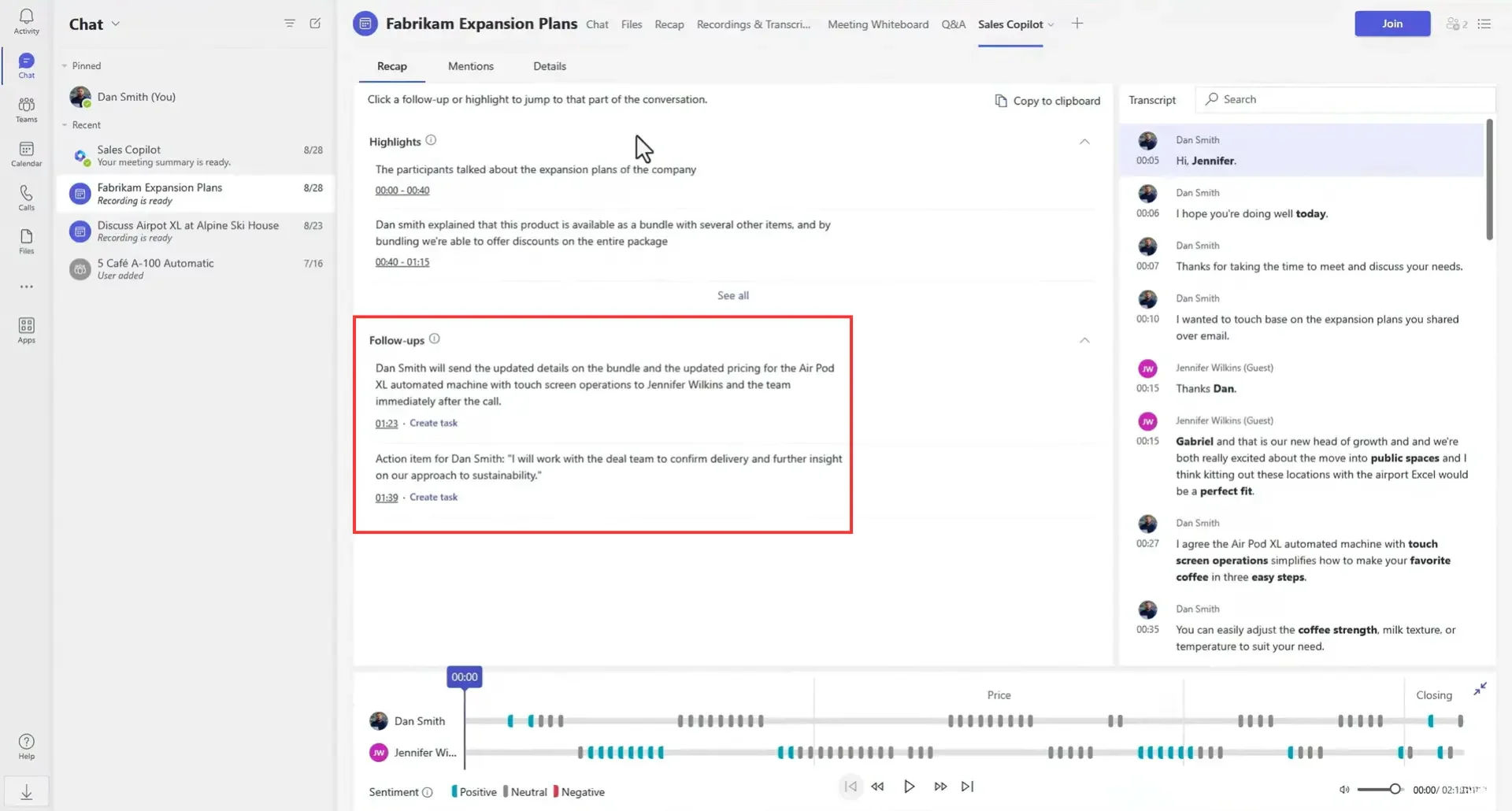Collapse the Follow-ups section
Image resolution: width=1512 pixels, height=811 pixels.
[1084, 340]
